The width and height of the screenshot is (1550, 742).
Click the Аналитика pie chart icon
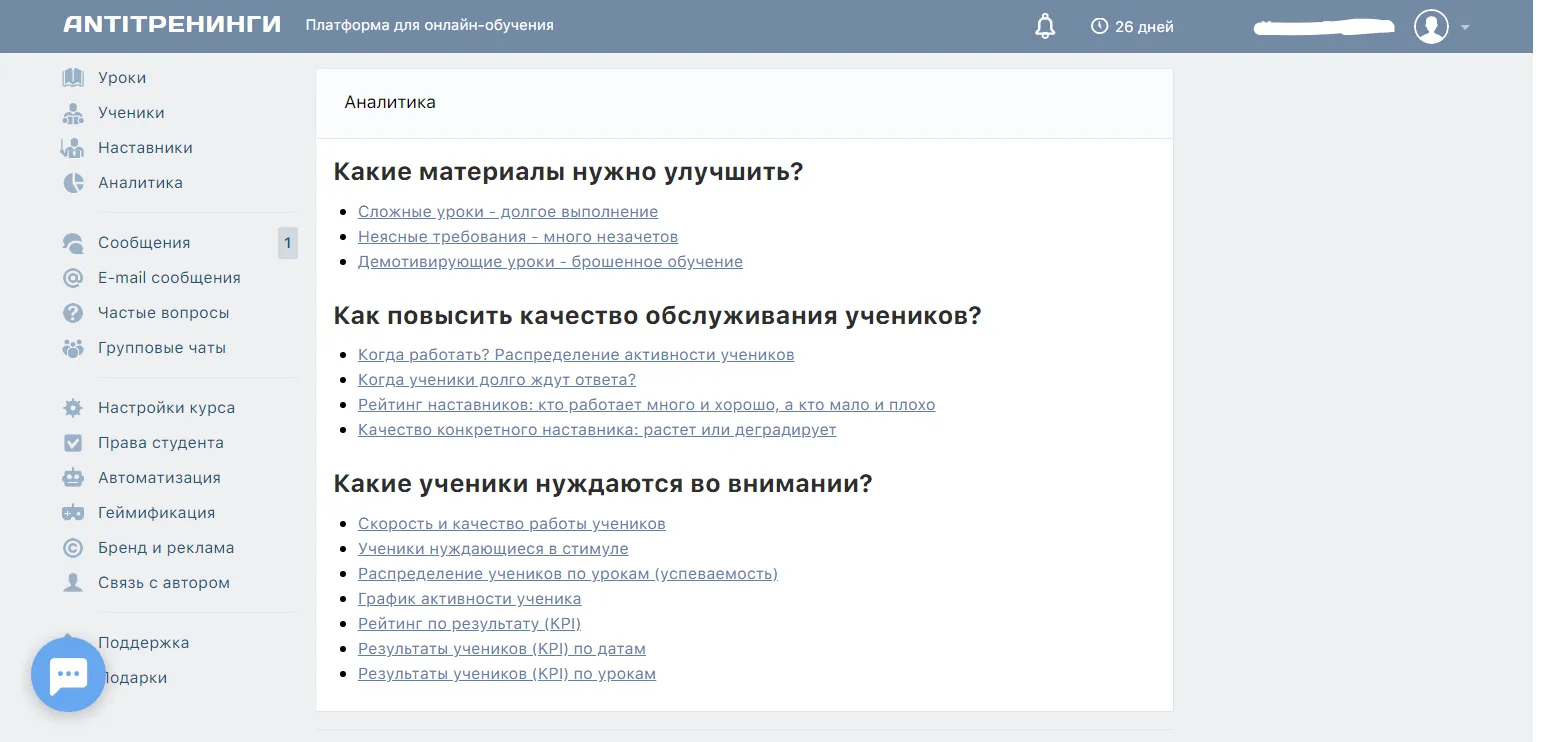(73, 183)
